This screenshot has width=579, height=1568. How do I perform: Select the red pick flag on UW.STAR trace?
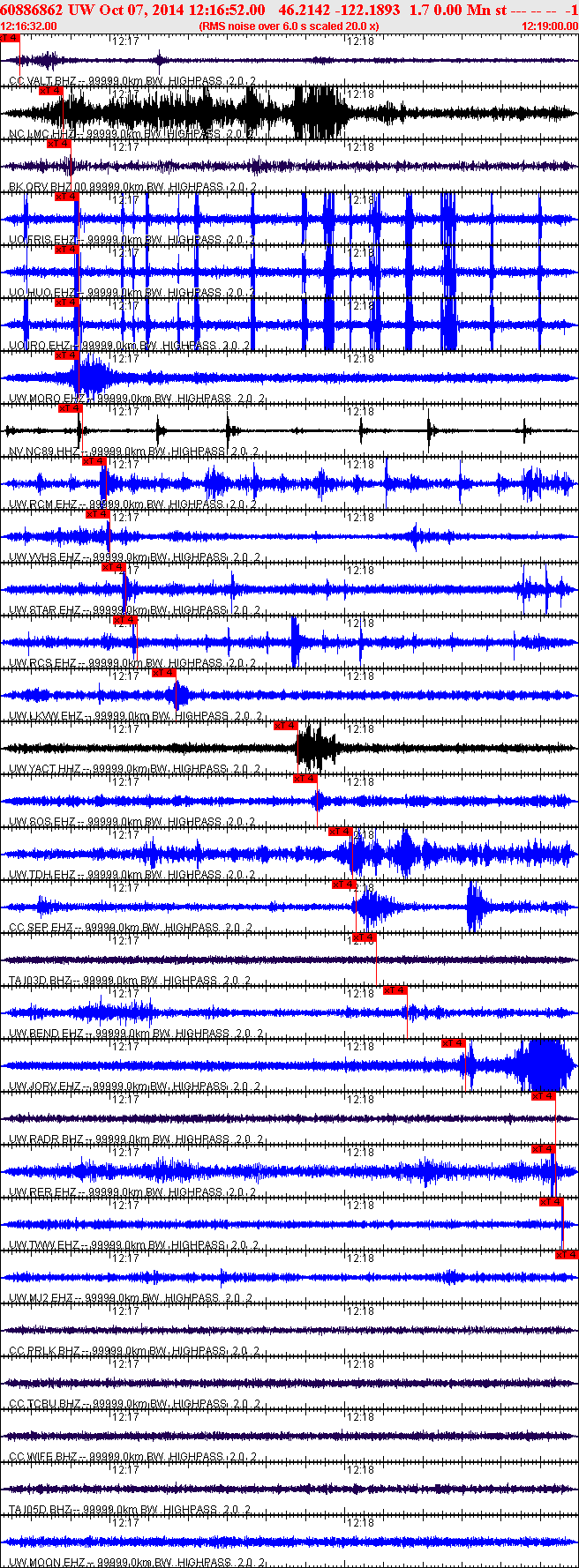point(114,567)
